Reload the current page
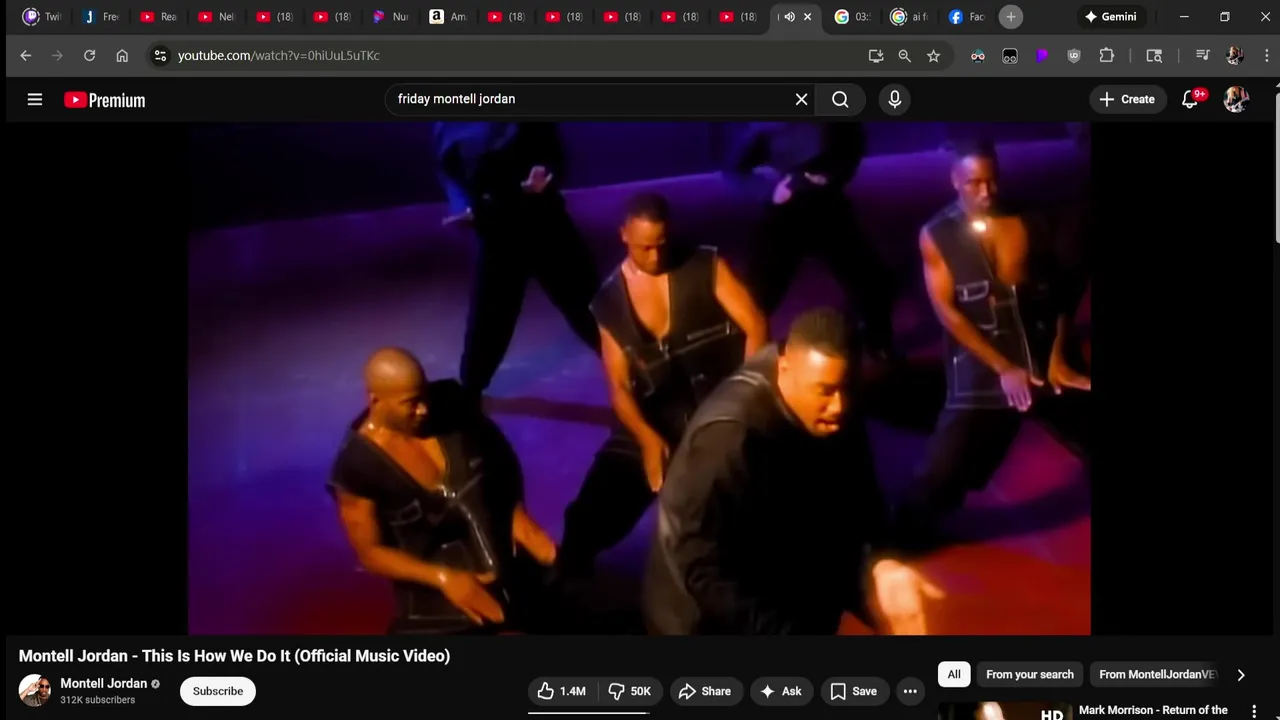Viewport: 1280px width, 720px height. pyautogui.click(x=90, y=56)
